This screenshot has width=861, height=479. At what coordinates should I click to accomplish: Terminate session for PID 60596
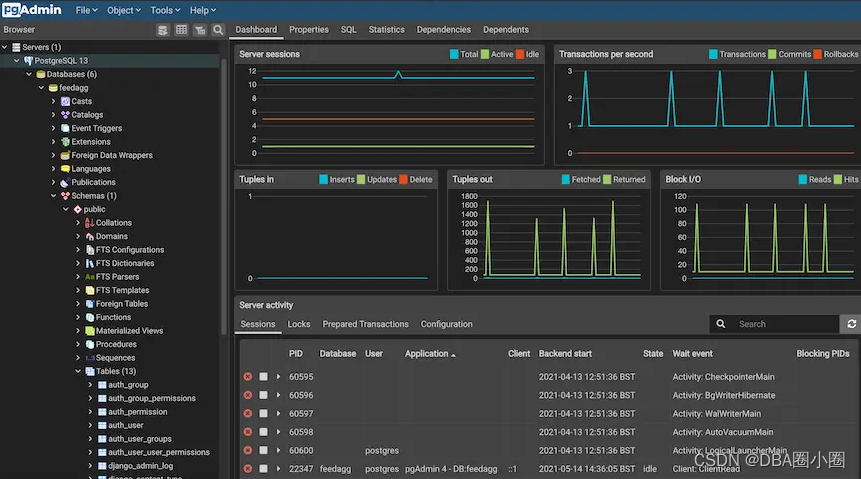tap(248, 395)
